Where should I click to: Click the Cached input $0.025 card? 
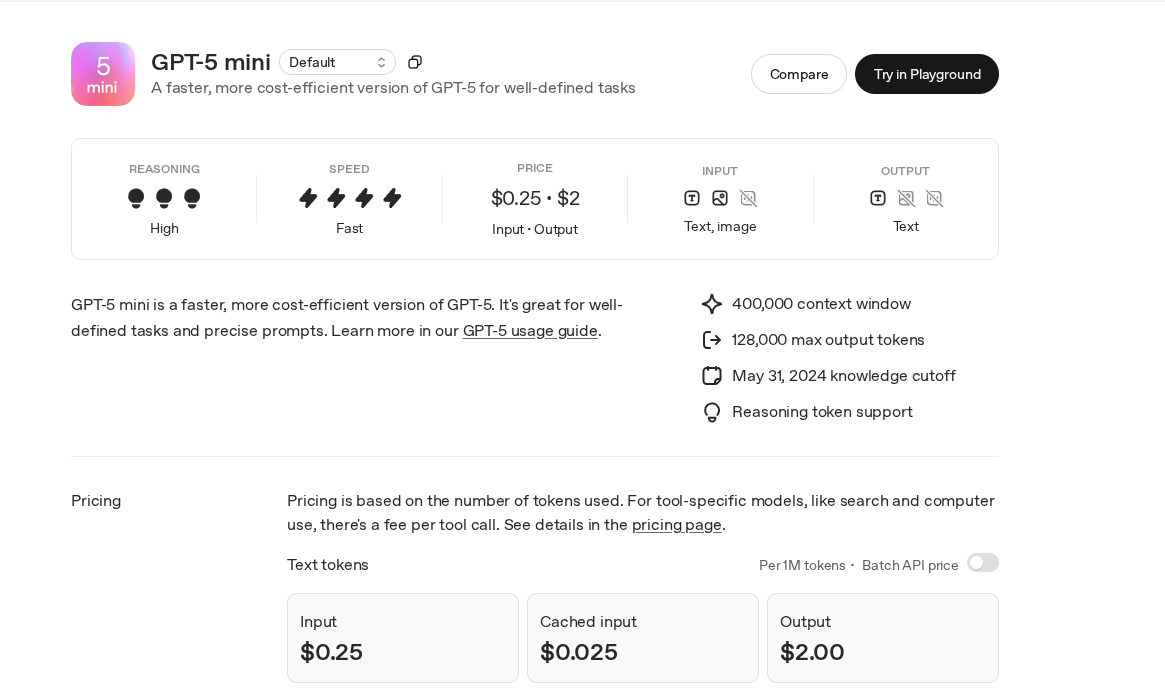[x=643, y=638]
